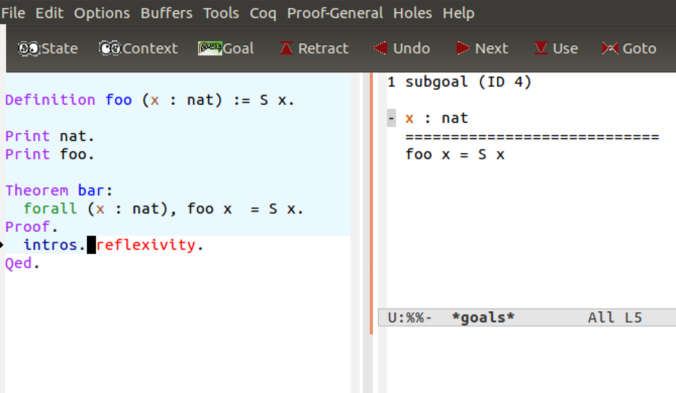Collapse the hypothesis x : nat with minus button
Screen dimensions: 676x393
coord(391,118)
